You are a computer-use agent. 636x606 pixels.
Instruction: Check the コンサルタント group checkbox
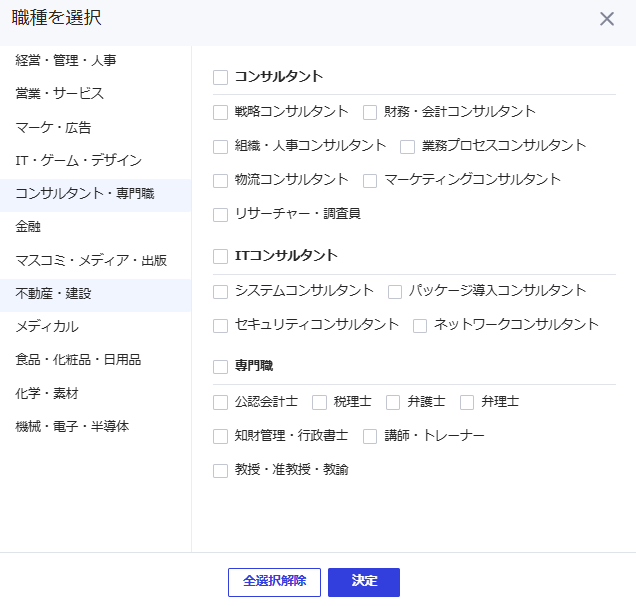(220, 77)
